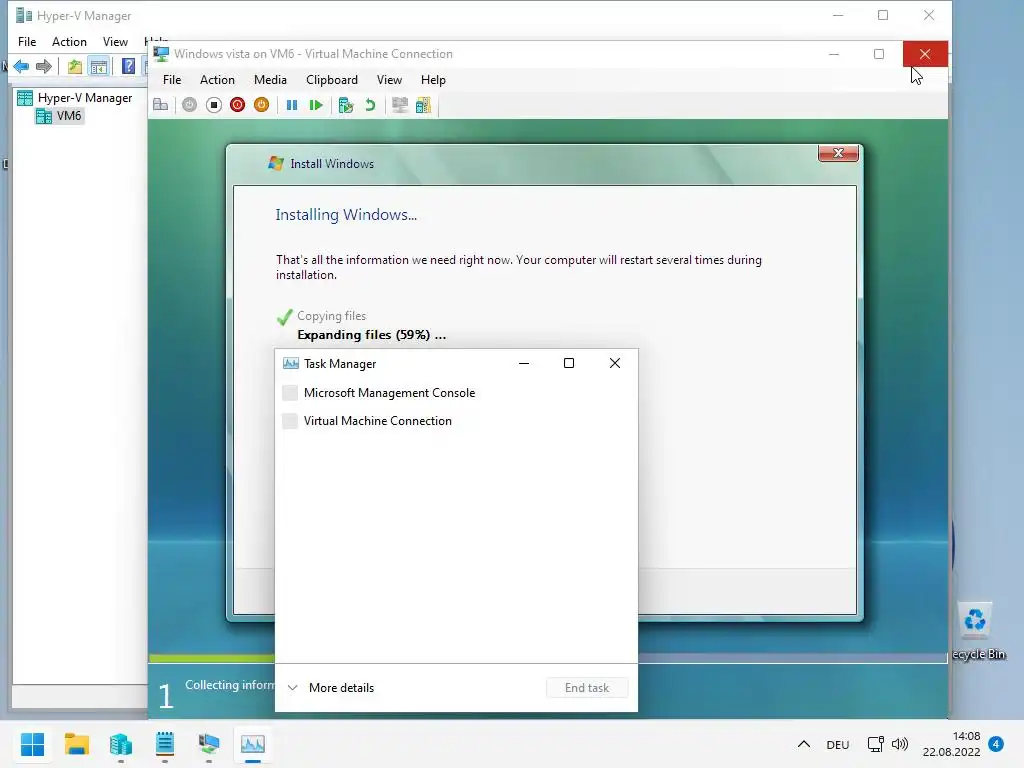Open Action menu in Virtual Machine Connection
The height and width of the screenshot is (768, 1024).
[x=217, y=80]
